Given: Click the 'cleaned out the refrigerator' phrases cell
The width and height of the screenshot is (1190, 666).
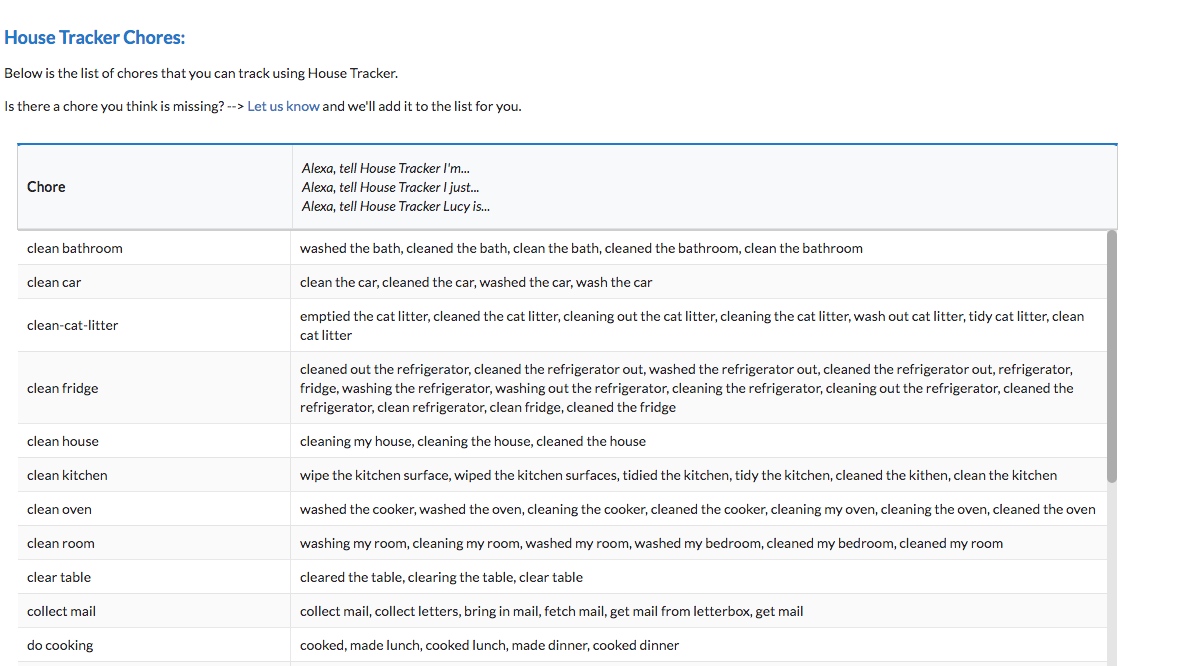Looking at the screenshot, I should [699, 388].
